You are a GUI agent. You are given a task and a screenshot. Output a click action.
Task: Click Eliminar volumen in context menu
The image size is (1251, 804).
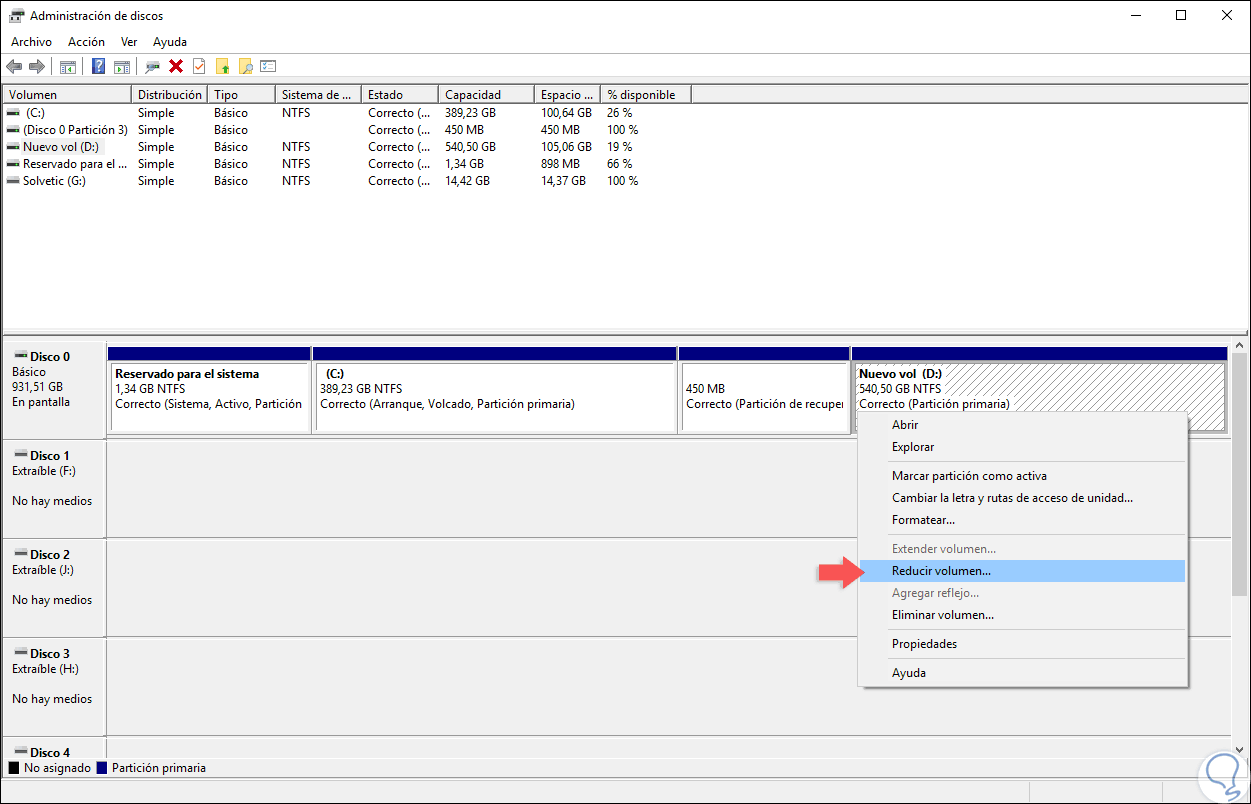[x=942, y=615]
